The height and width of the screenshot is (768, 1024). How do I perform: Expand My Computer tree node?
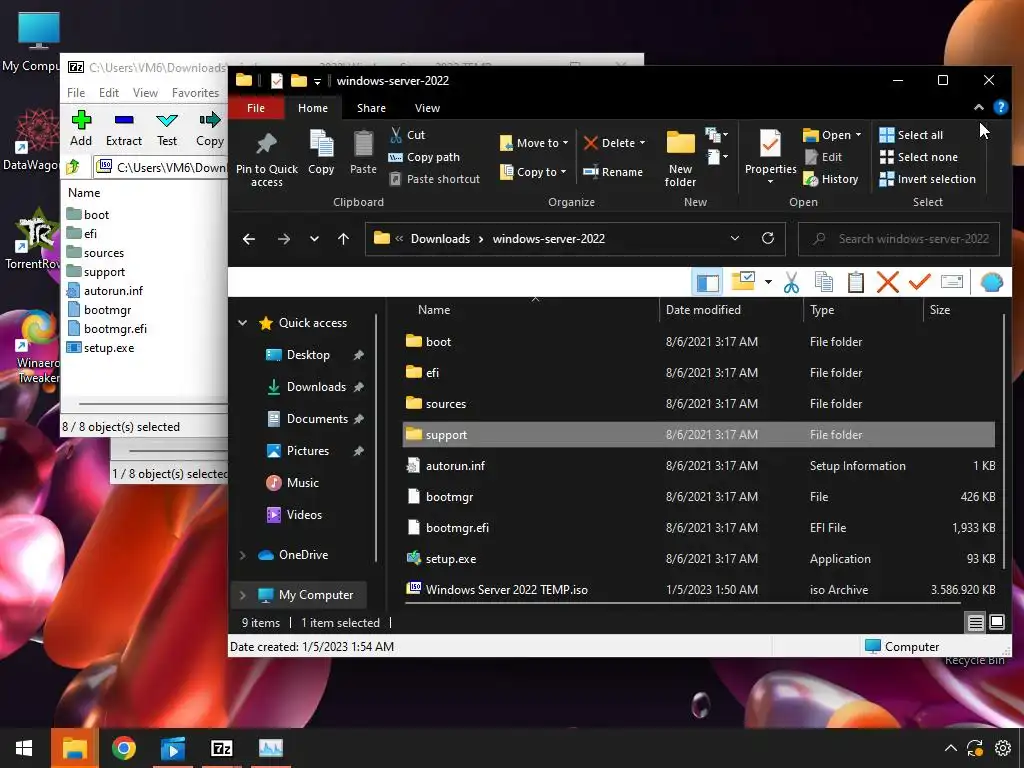[x=242, y=595]
